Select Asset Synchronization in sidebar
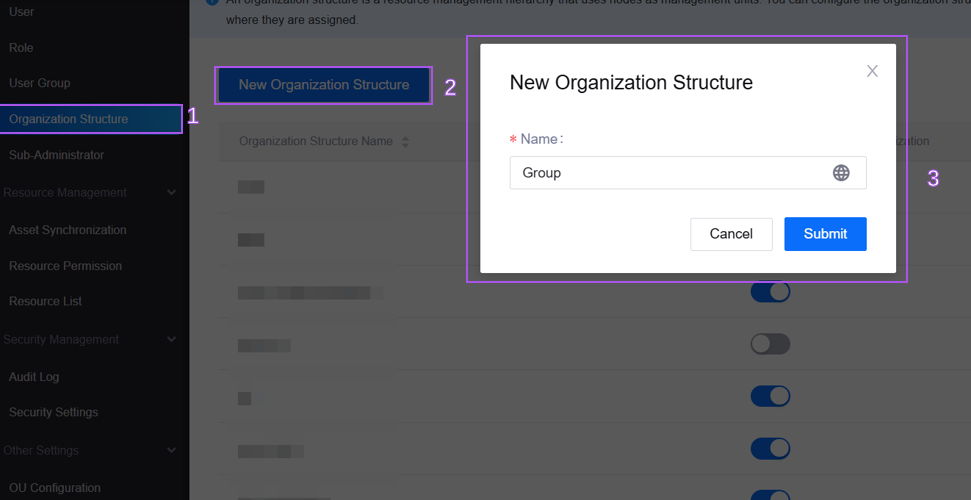 [x=68, y=230]
